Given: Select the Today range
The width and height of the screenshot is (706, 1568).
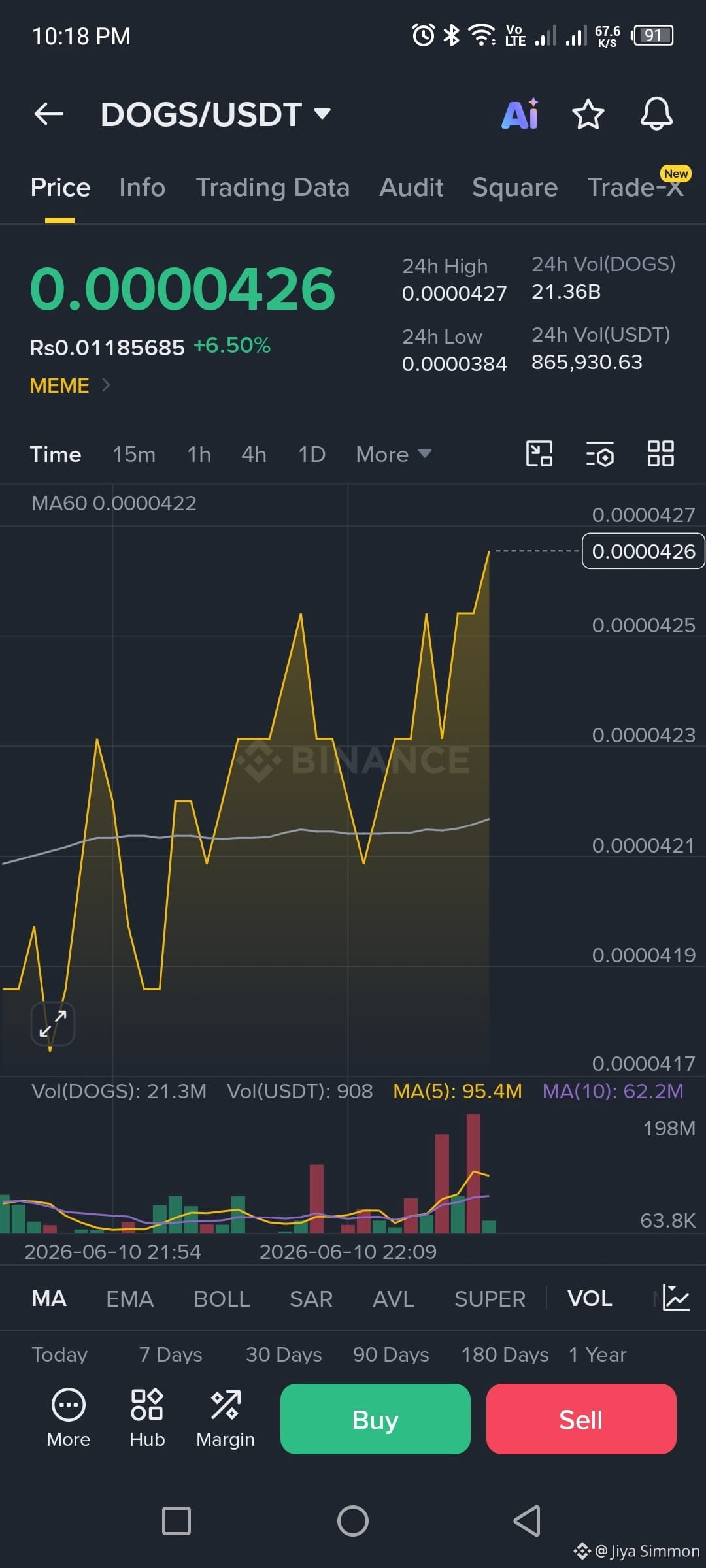Looking at the screenshot, I should click(59, 1354).
